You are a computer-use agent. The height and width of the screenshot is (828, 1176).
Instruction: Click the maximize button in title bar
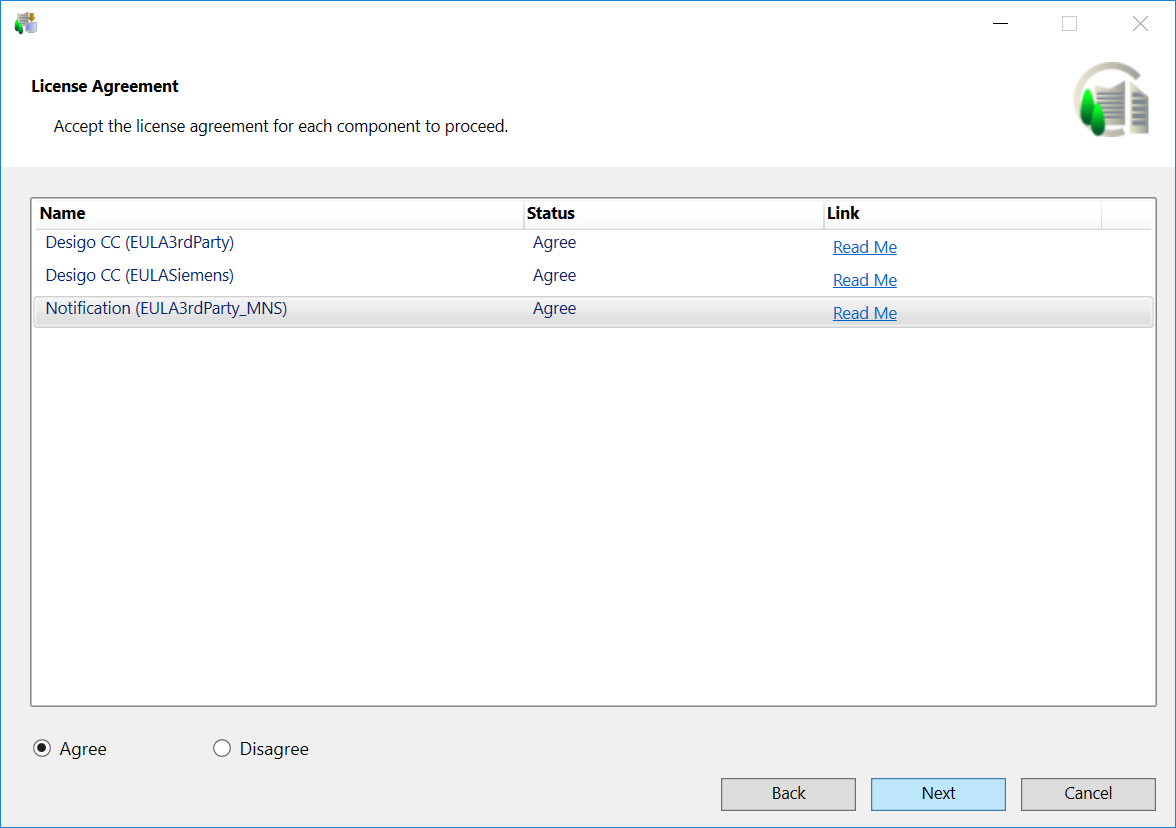tap(1069, 23)
